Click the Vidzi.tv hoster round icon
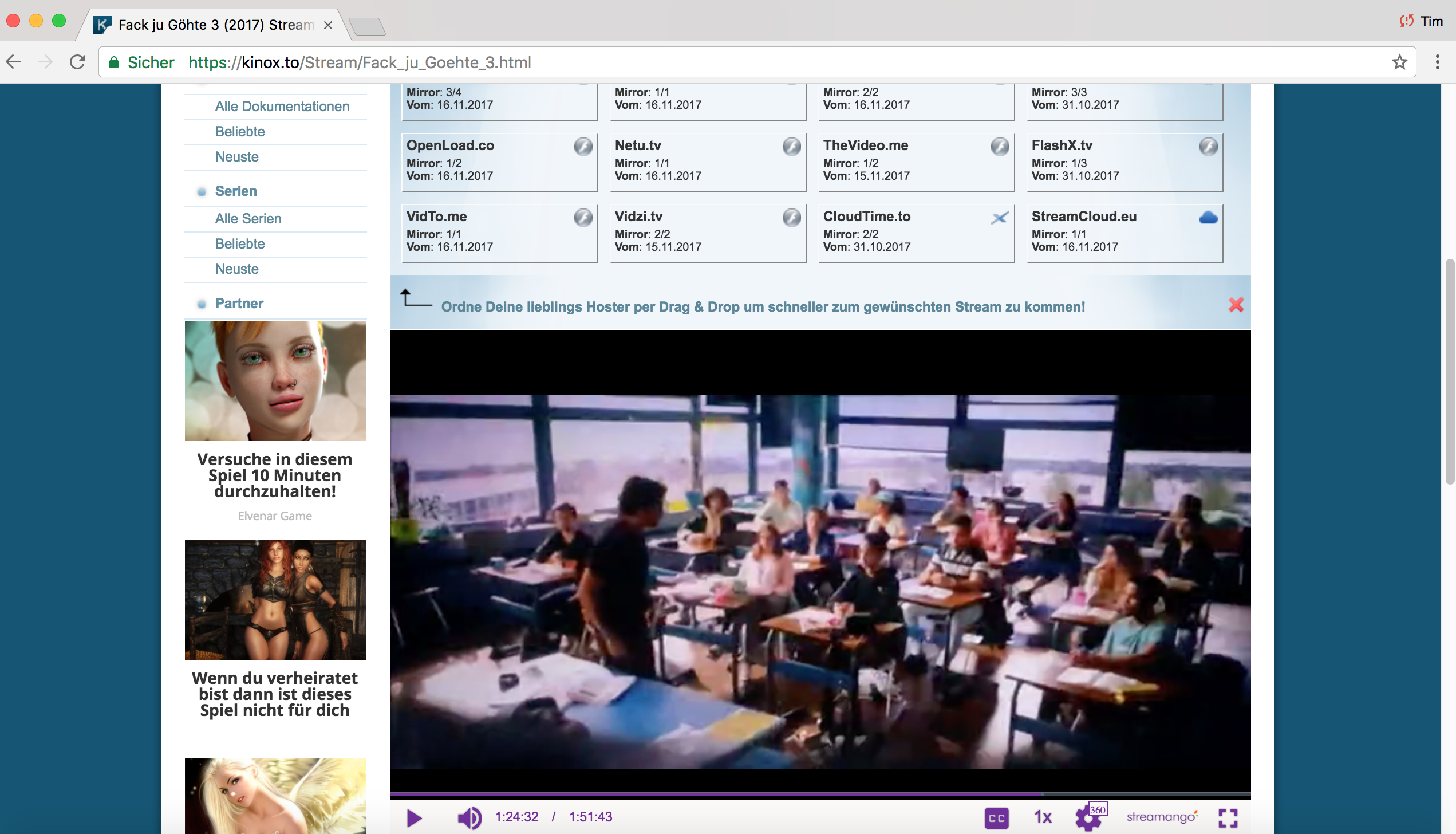Viewport: 1456px width, 834px height. pyautogui.click(x=791, y=218)
